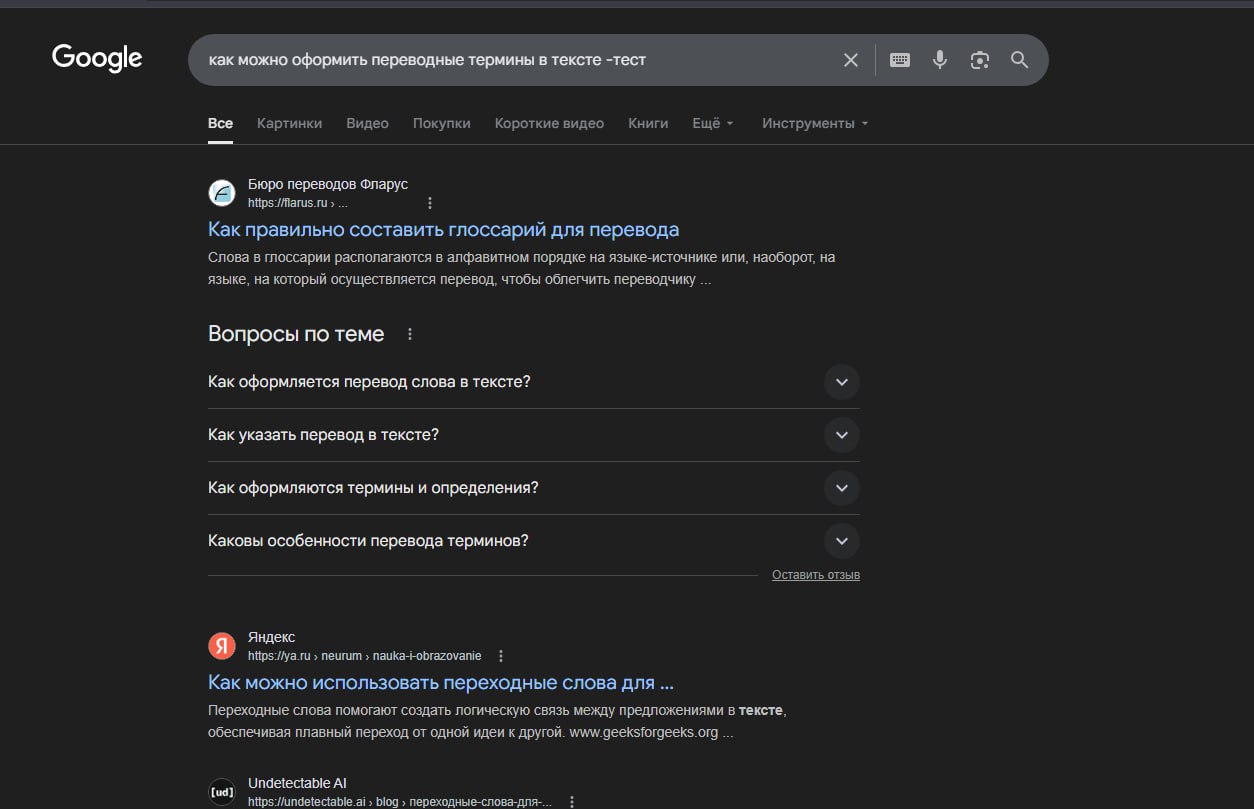Open the 'Ещё' dropdown menu
1254x809 pixels.
[x=713, y=123]
